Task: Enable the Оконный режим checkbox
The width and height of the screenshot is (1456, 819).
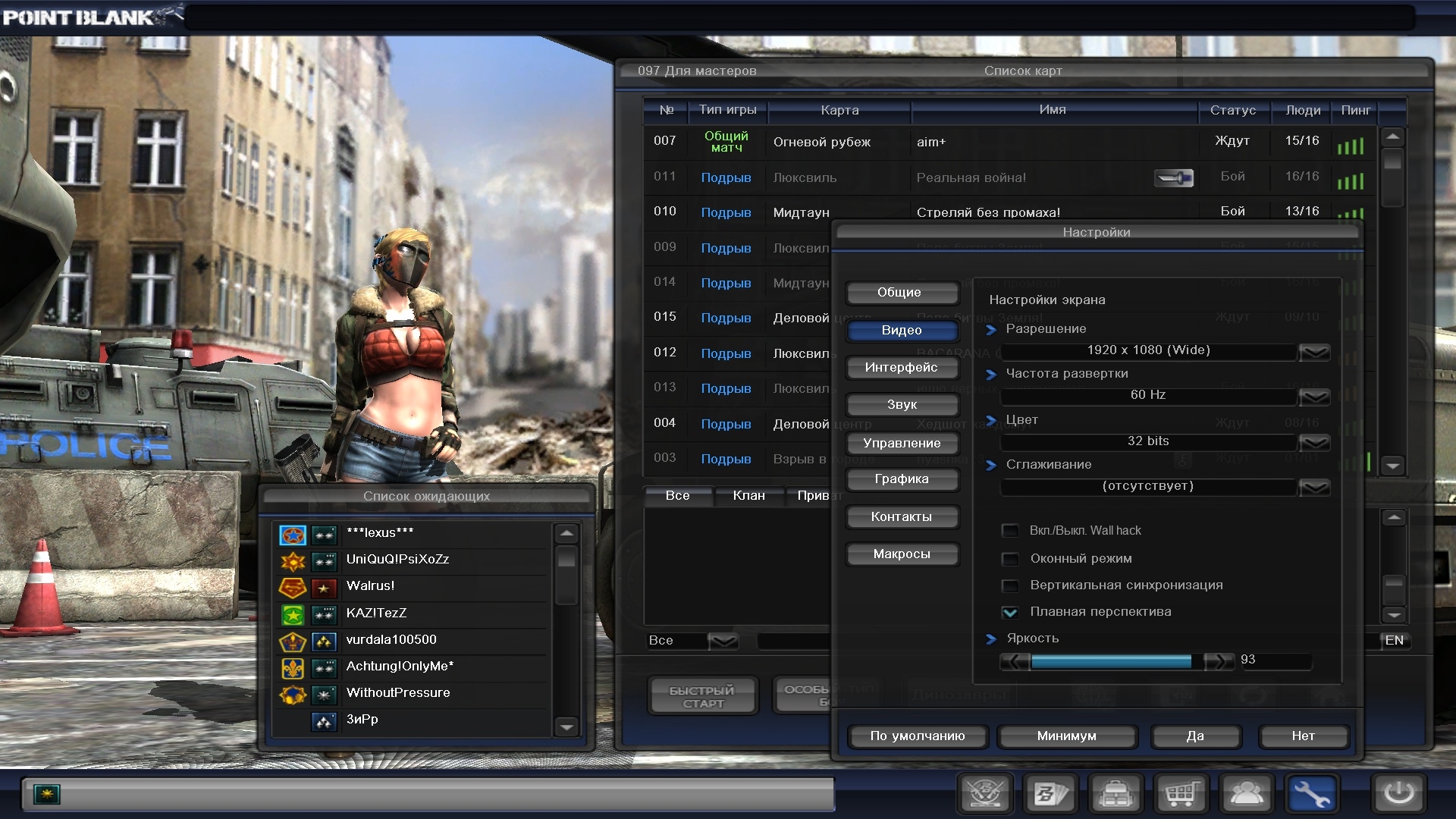Action: point(1009,559)
